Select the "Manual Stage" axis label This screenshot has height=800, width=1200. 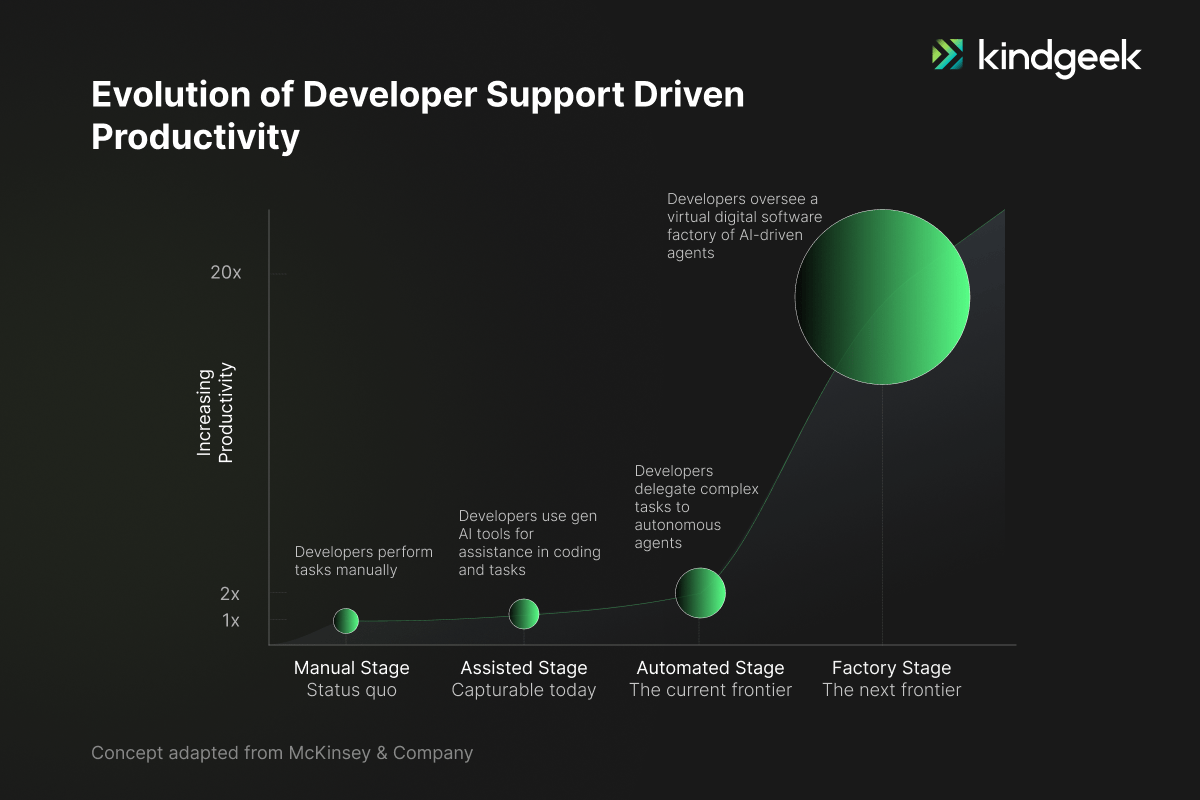351,668
